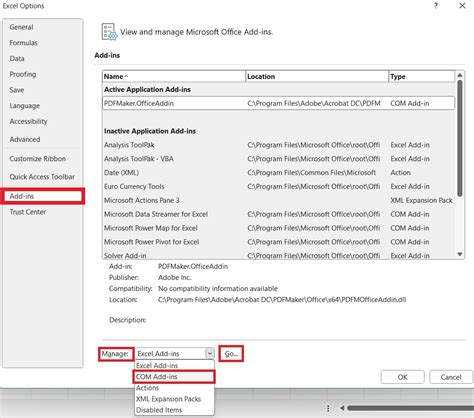Select Quick Access Toolbar category

click(x=42, y=177)
